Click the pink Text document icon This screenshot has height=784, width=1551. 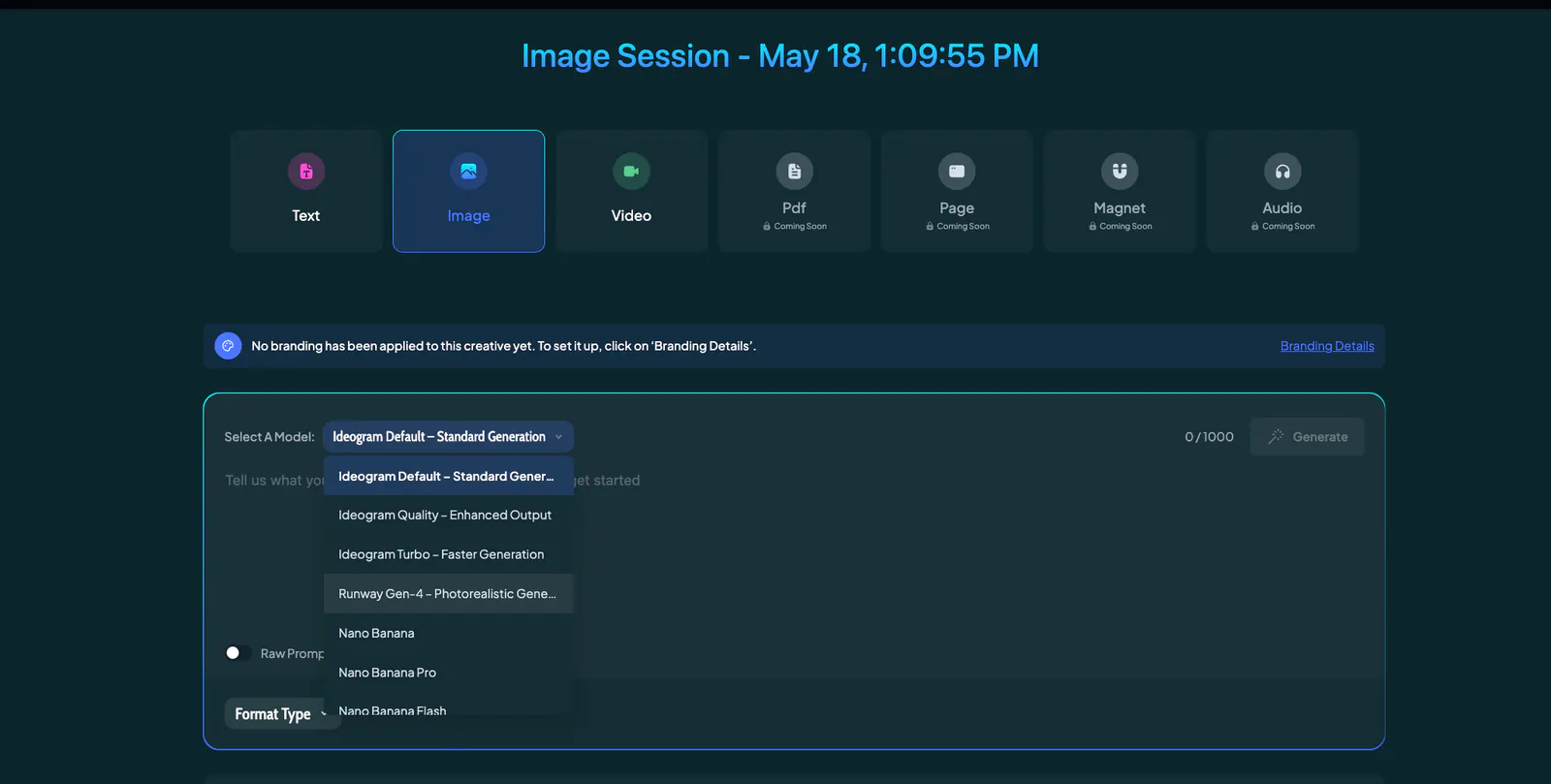coord(306,172)
